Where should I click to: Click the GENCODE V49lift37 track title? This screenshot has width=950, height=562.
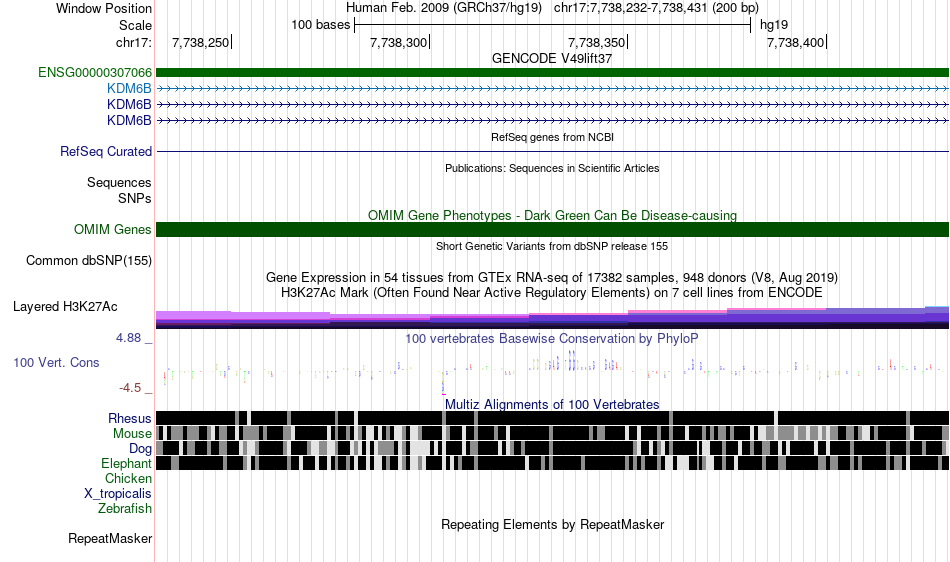coord(552,59)
